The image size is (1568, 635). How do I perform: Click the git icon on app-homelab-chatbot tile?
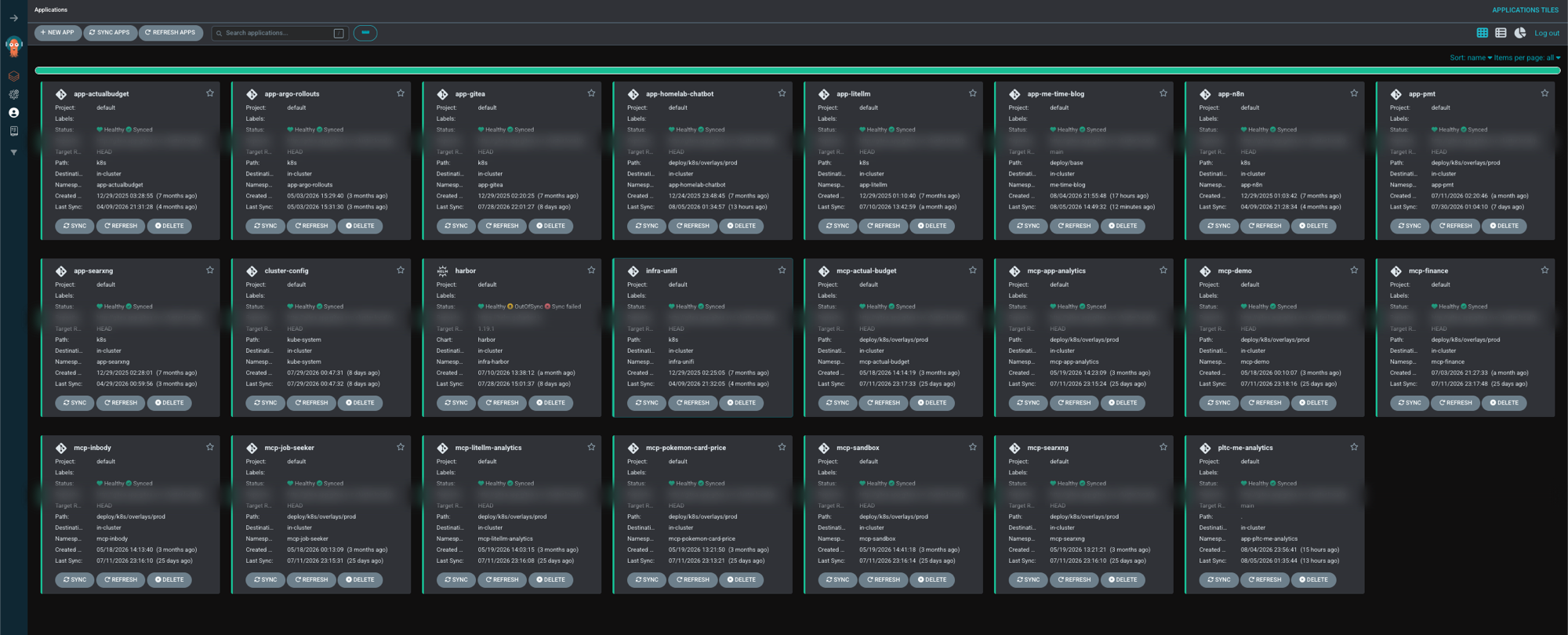click(633, 94)
